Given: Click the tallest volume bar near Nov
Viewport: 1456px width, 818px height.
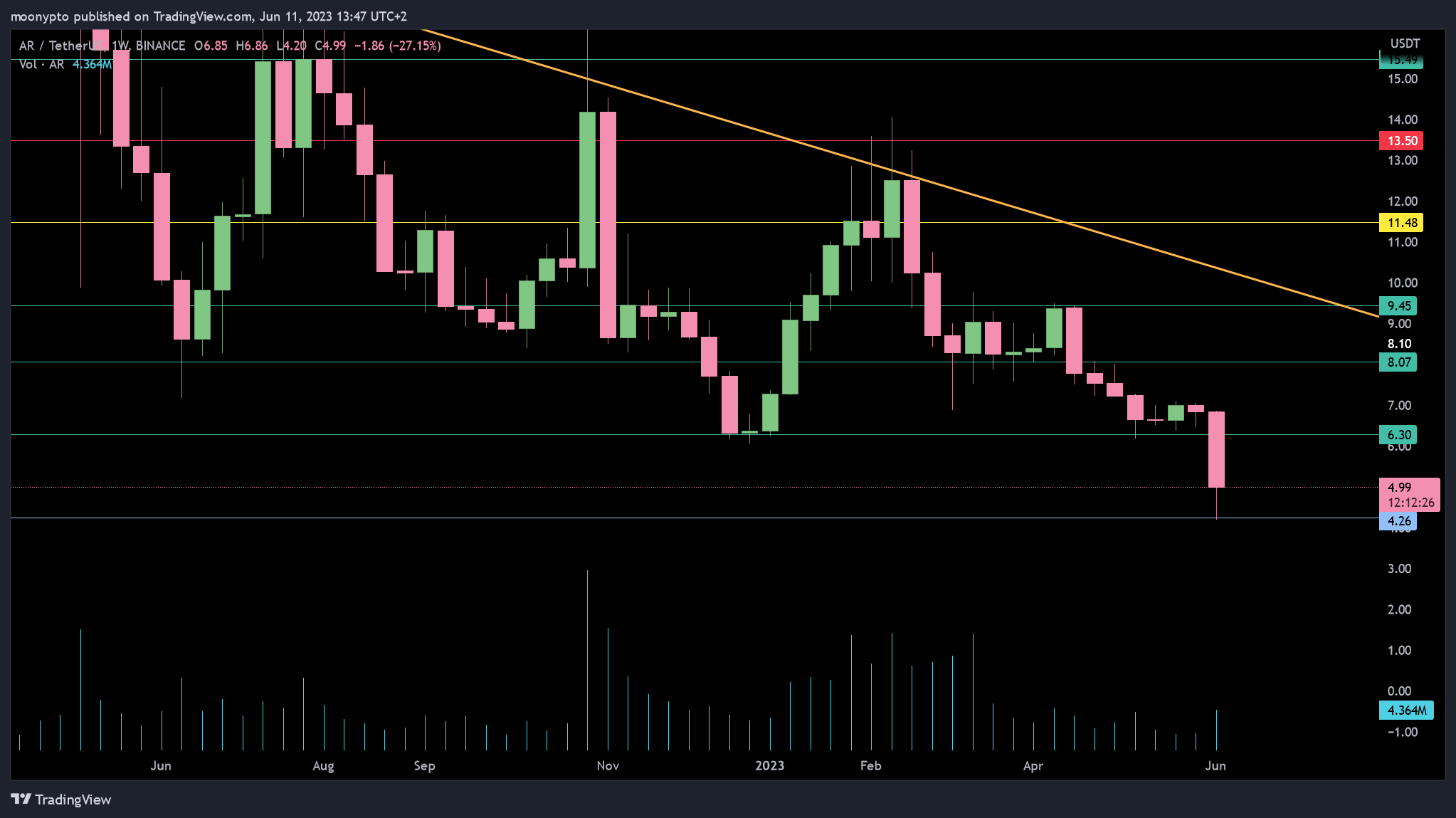Looking at the screenshot, I should pos(587,660).
